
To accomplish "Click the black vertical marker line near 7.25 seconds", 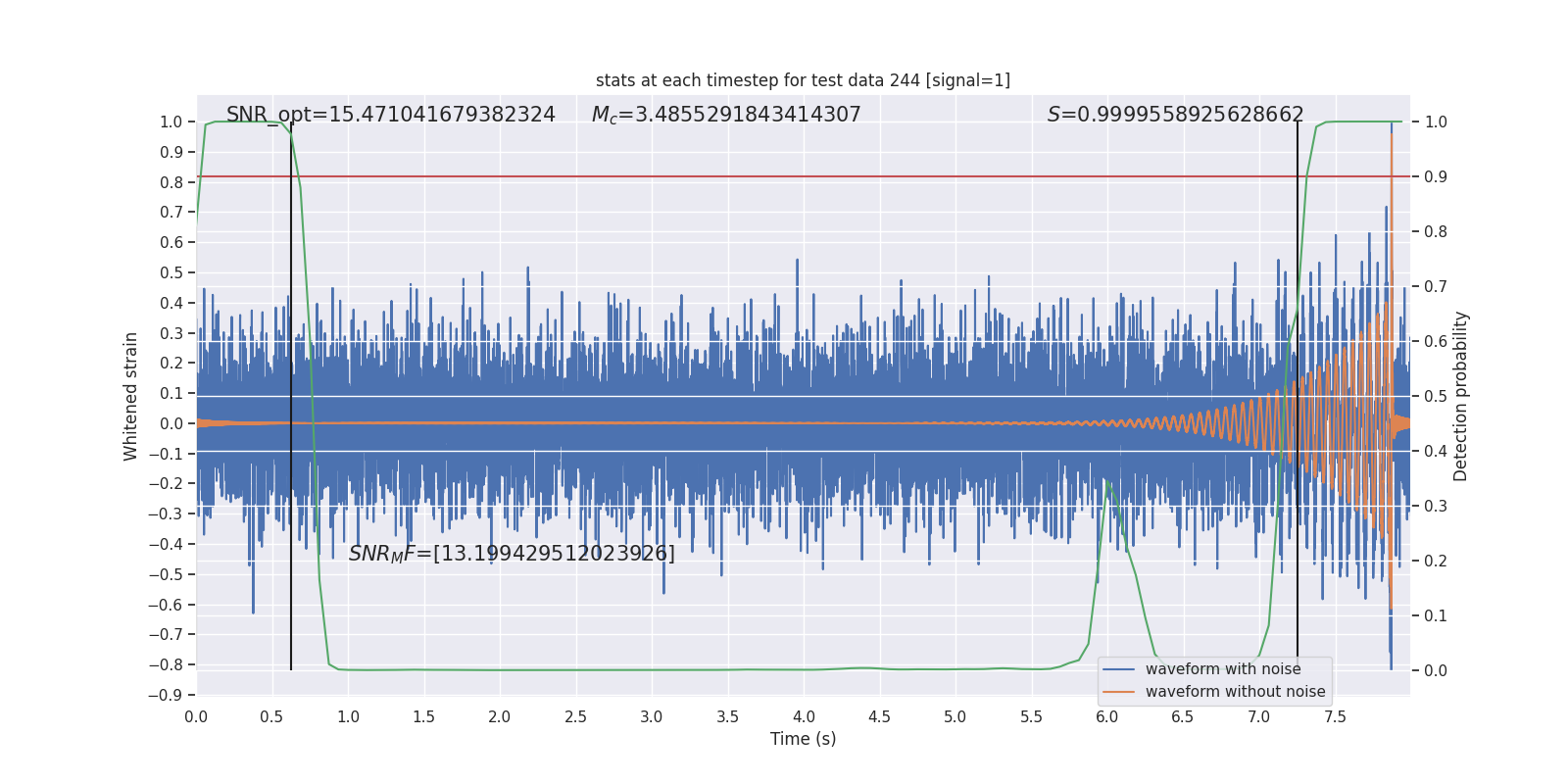I will tap(1298, 396).
